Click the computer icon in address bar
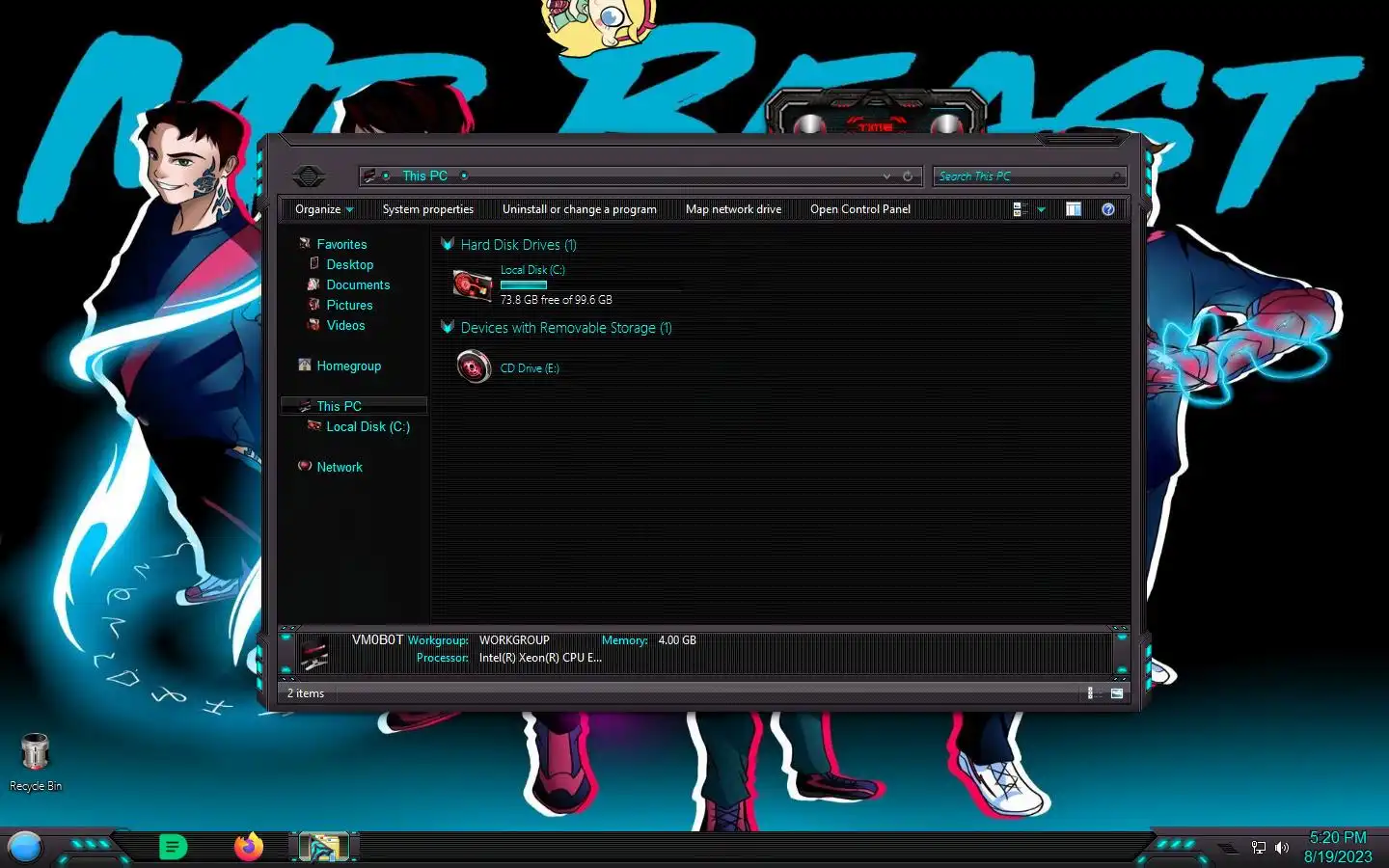This screenshot has width=1389, height=868. point(369,176)
